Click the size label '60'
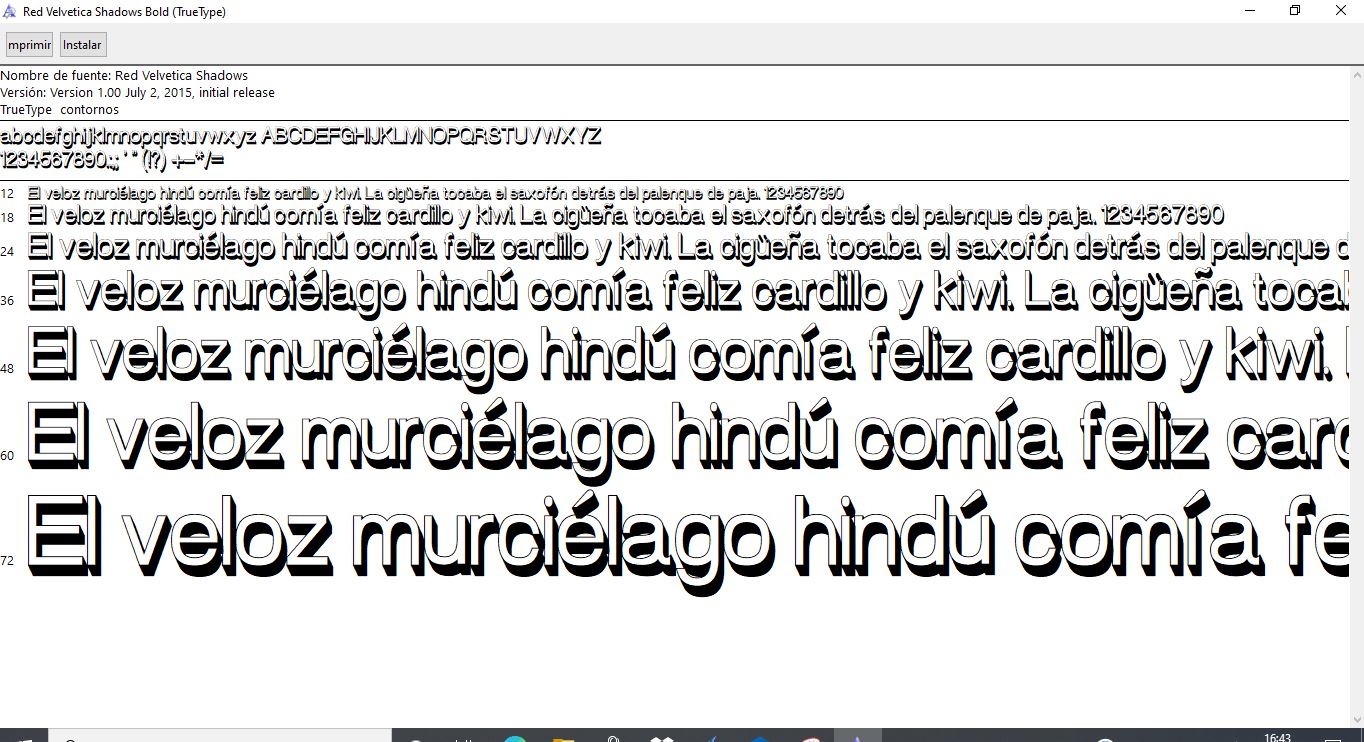Image resolution: width=1364 pixels, height=742 pixels. pos(7,456)
